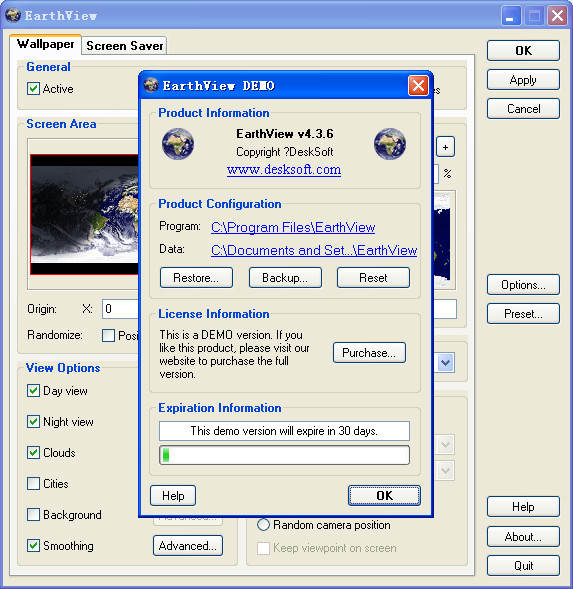The width and height of the screenshot is (573, 589).
Task: Select Random camera position radio button
Action: click(x=263, y=525)
